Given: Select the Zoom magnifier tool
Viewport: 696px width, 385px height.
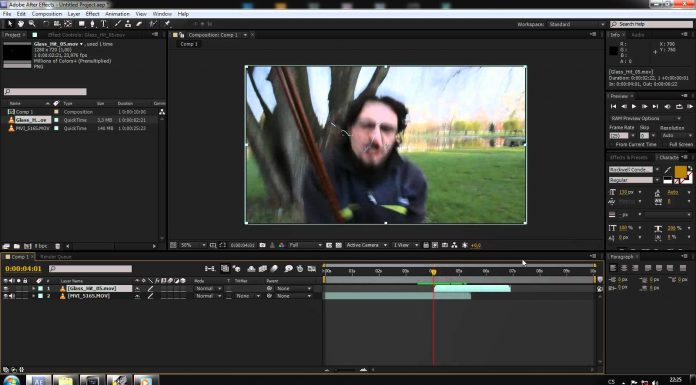Looking at the screenshot, I should coord(32,24).
